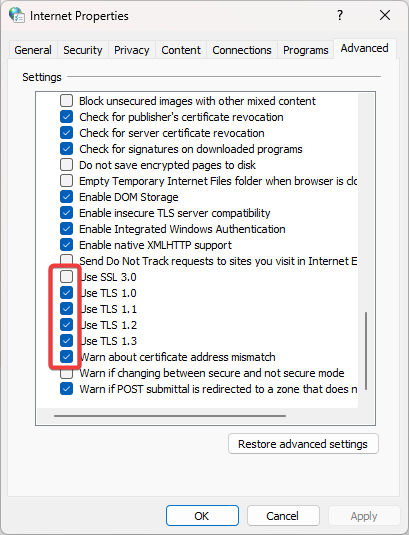Screen dimensions: 409x535
Task: Toggle Warn about certificate address mismatch
Action: click(67, 357)
